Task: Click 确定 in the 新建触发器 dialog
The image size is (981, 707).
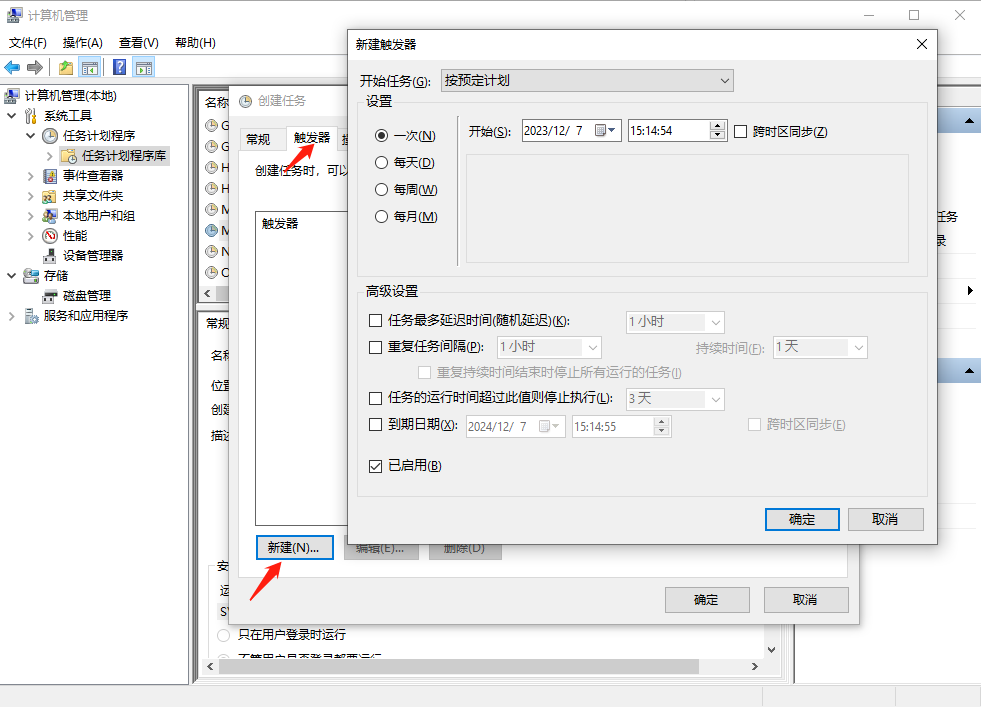Action: point(802,519)
